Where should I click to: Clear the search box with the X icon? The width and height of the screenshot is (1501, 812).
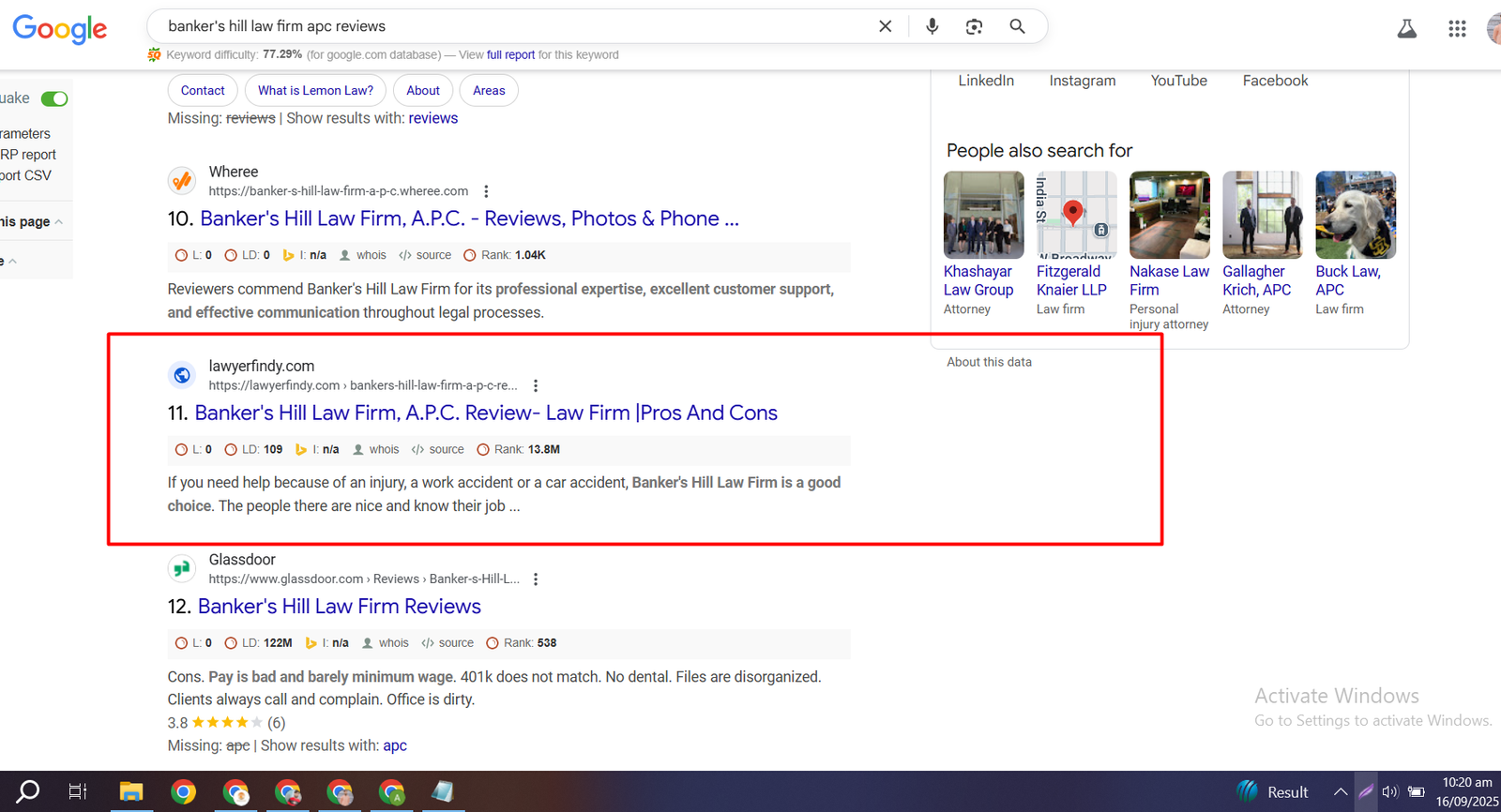pyautogui.click(x=885, y=26)
